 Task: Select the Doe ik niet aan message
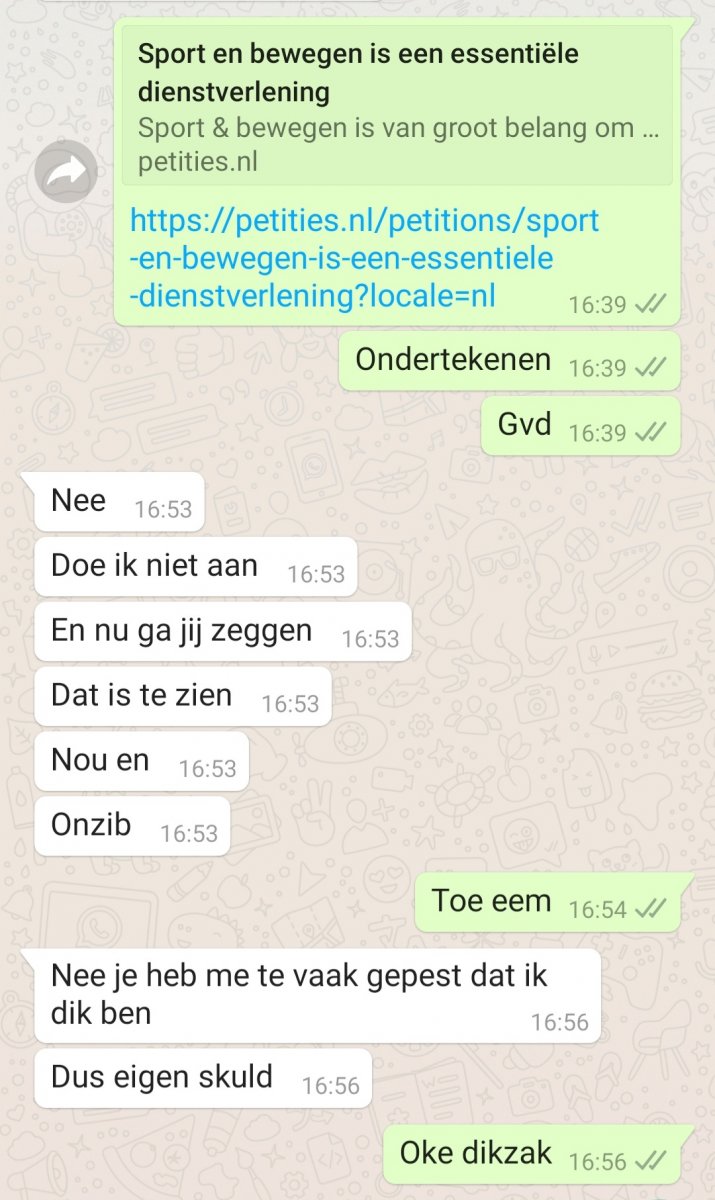click(195, 567)
